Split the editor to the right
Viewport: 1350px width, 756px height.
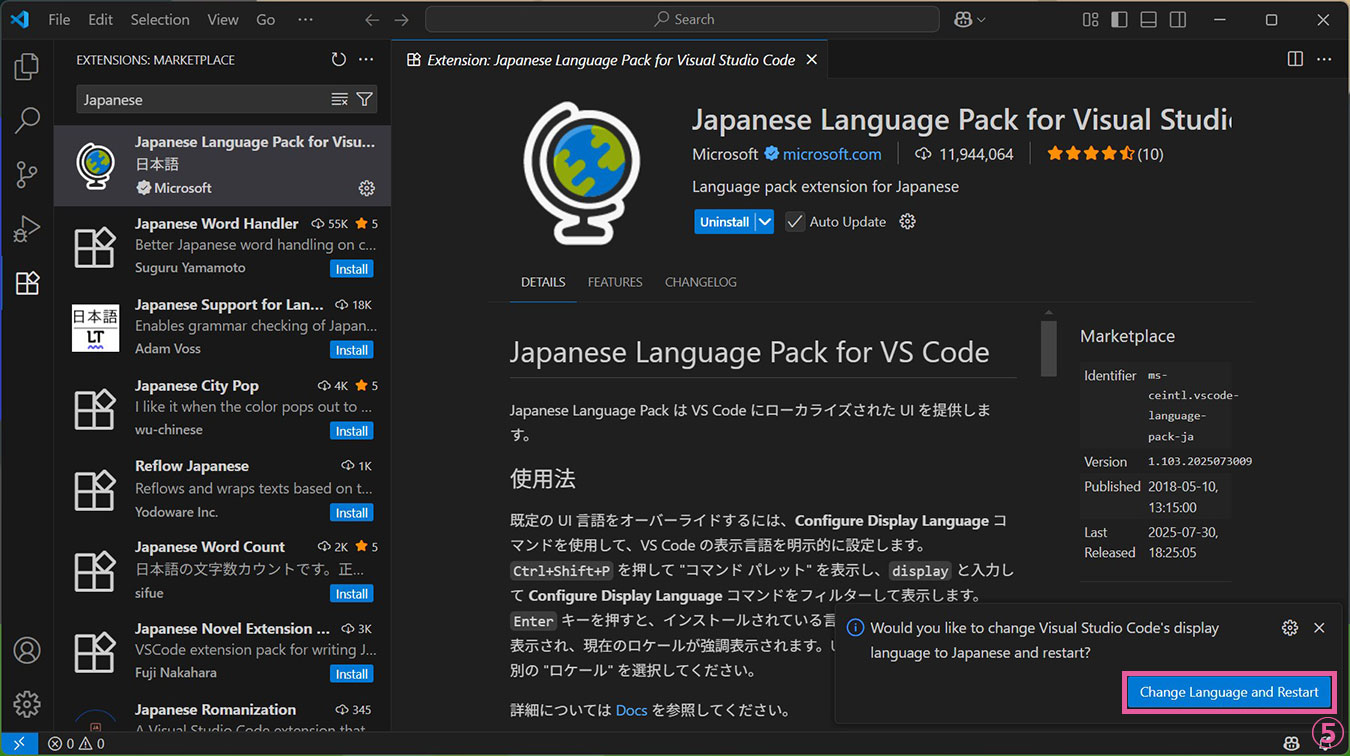1295,59
